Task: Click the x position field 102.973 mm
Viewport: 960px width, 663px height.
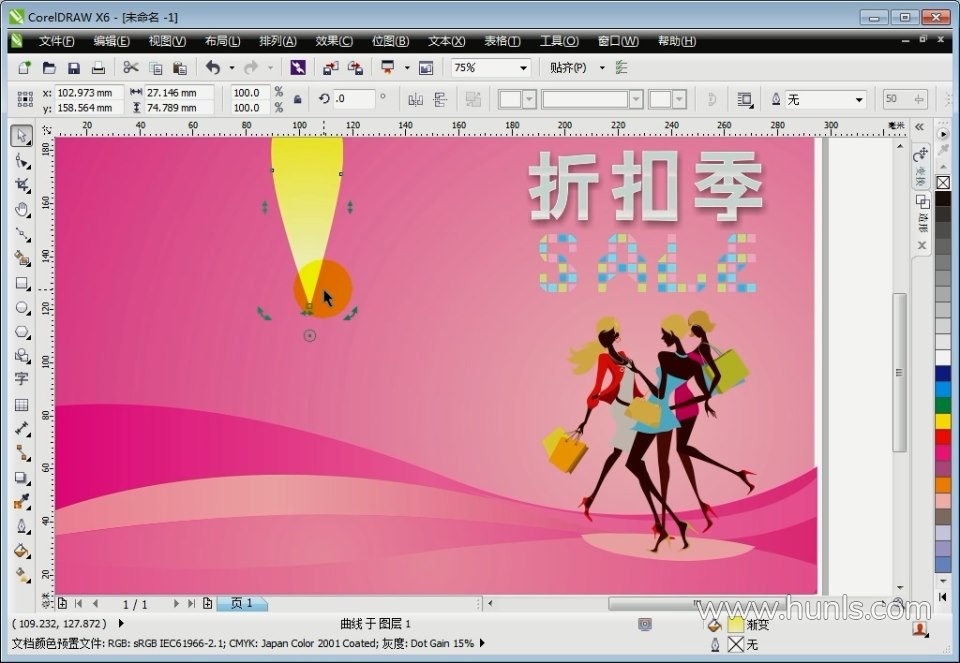Action: 89,92
